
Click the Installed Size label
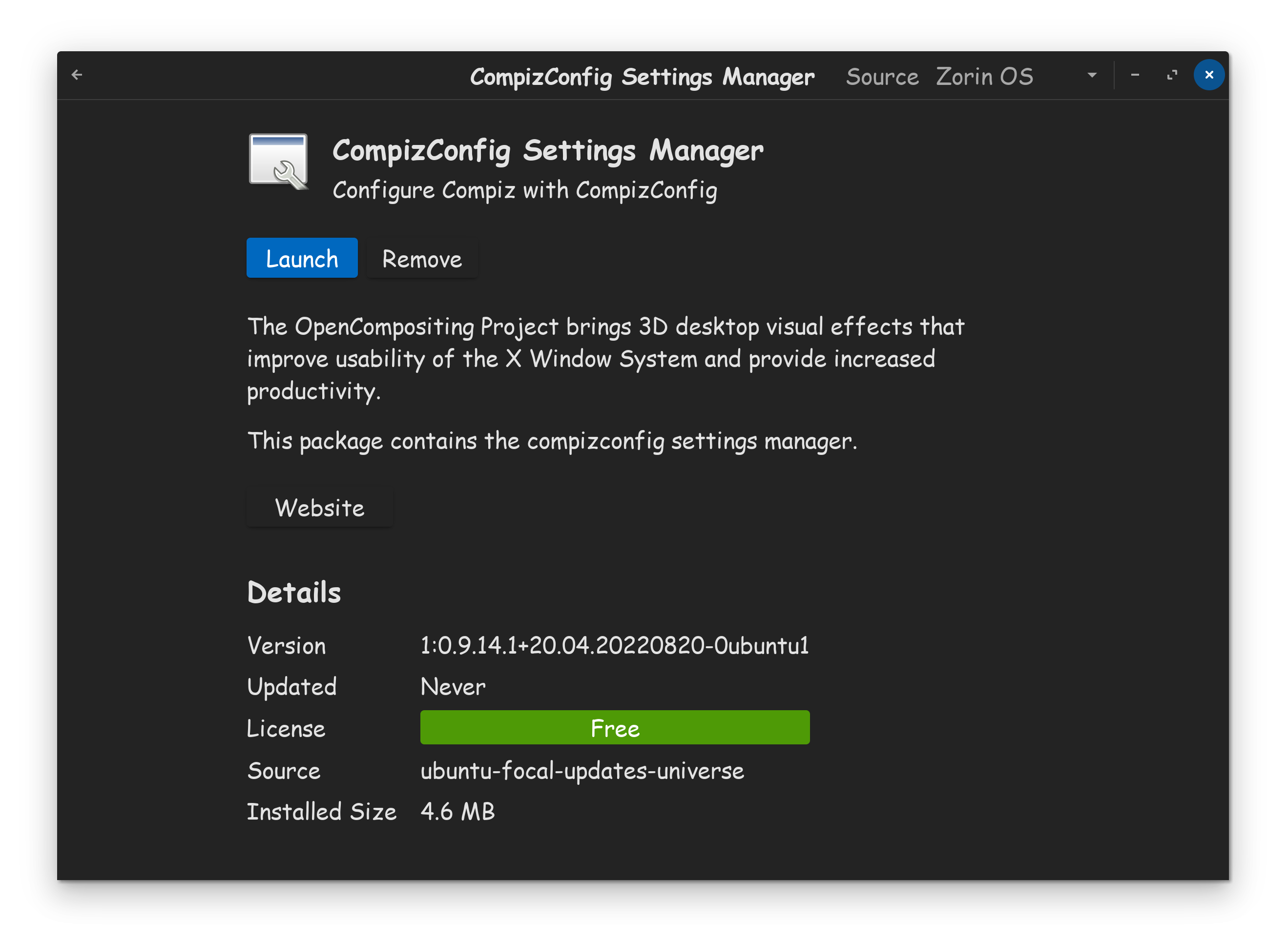click(322, 812)
